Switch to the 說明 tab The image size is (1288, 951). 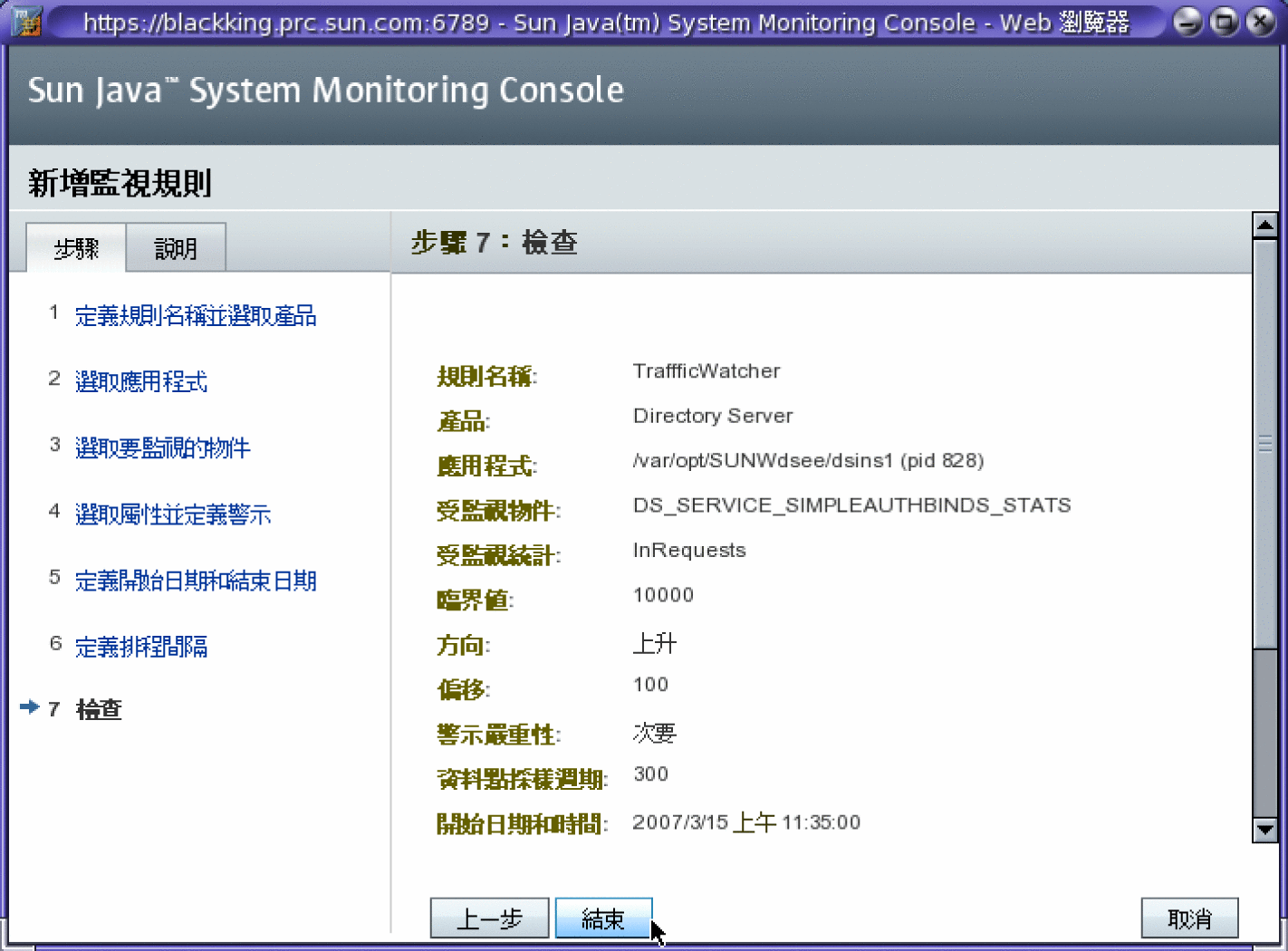(x=176, y=247)
